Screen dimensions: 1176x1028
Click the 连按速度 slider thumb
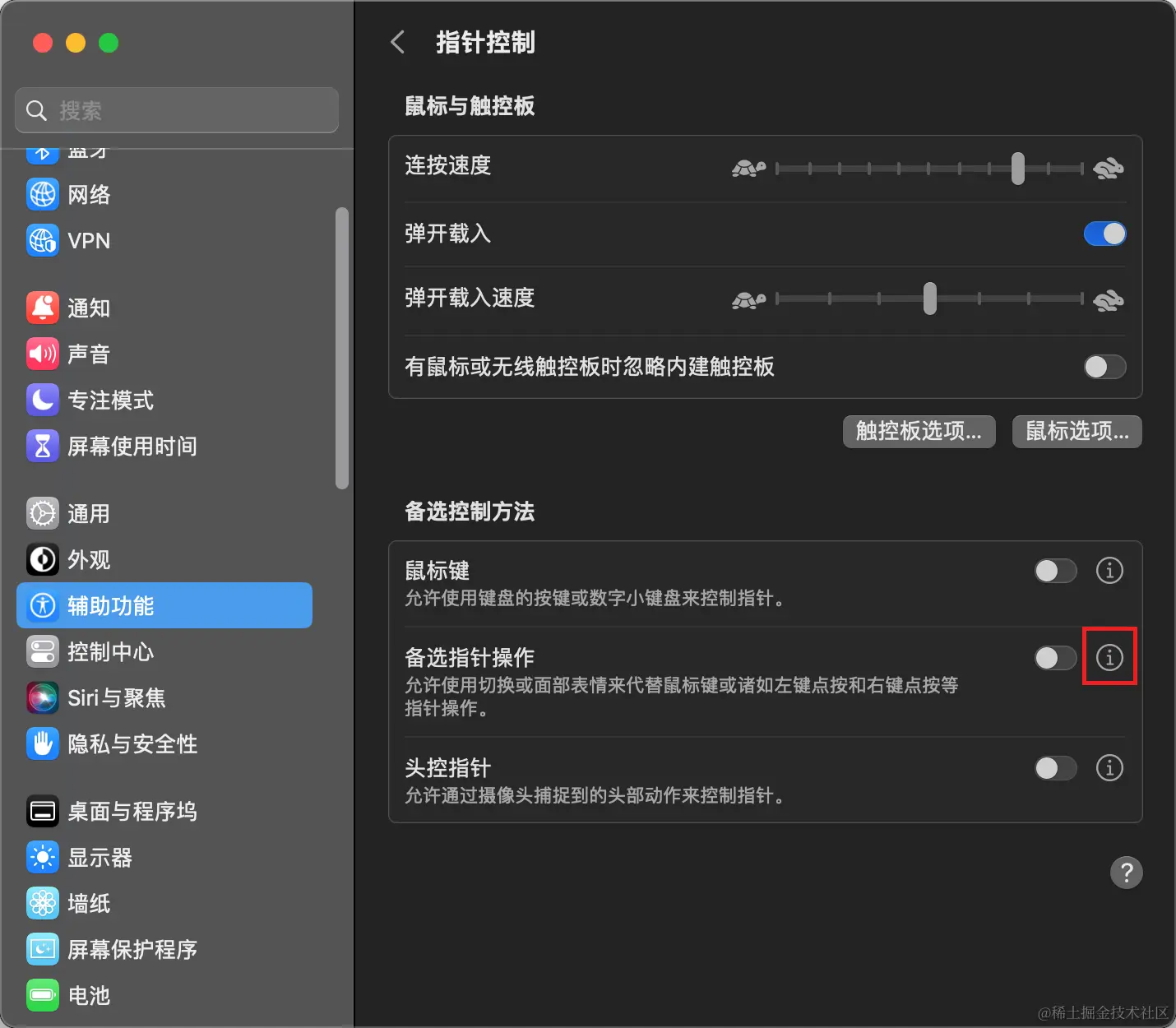tap(1018, 169)
